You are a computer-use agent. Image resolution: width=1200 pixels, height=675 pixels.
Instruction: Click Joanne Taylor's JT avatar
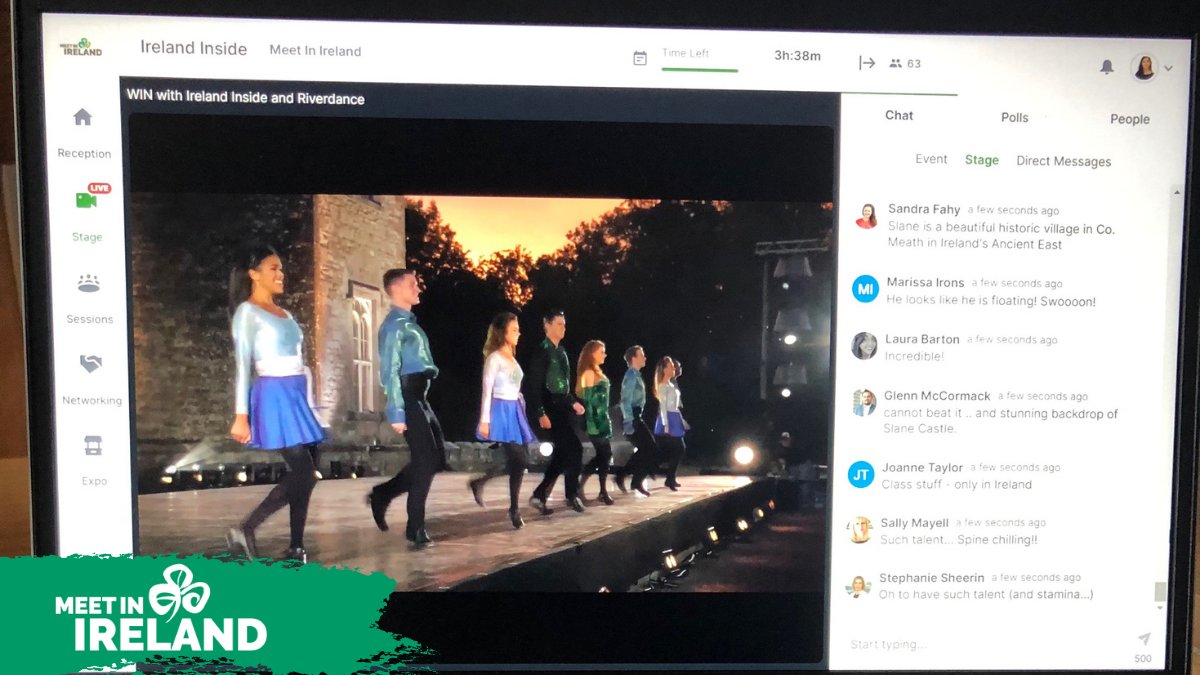click(x=861, y=474)
